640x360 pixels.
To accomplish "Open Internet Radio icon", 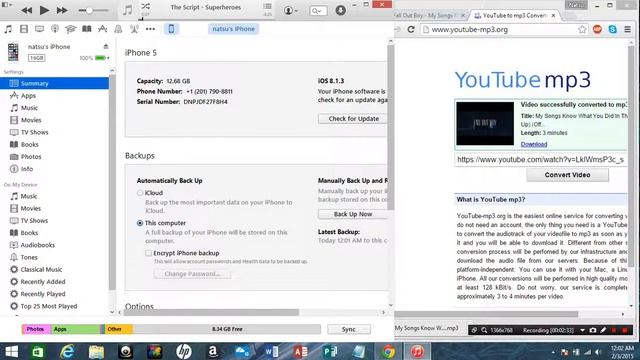I will click(x=134, y=29).
